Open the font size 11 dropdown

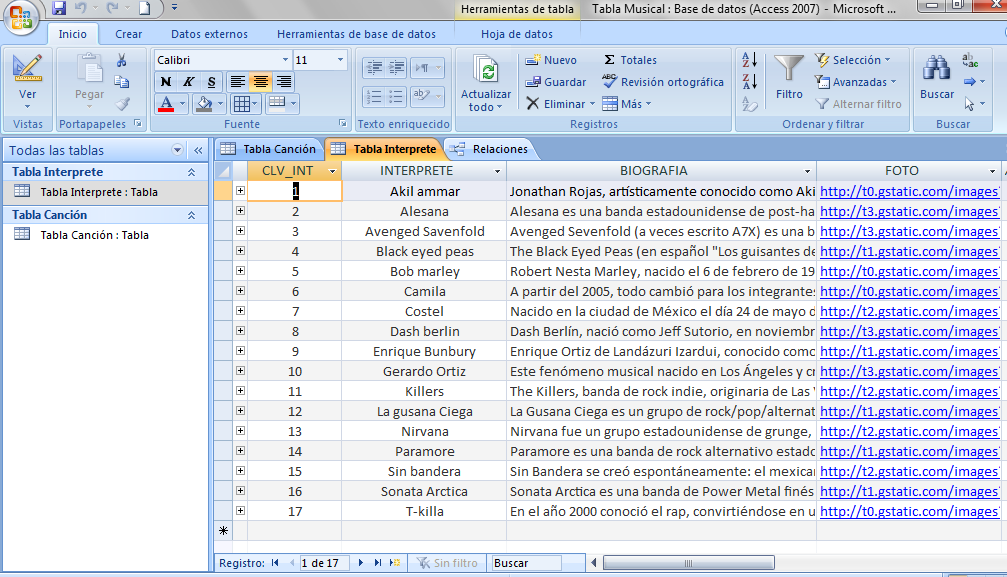(x=340, y=60)
